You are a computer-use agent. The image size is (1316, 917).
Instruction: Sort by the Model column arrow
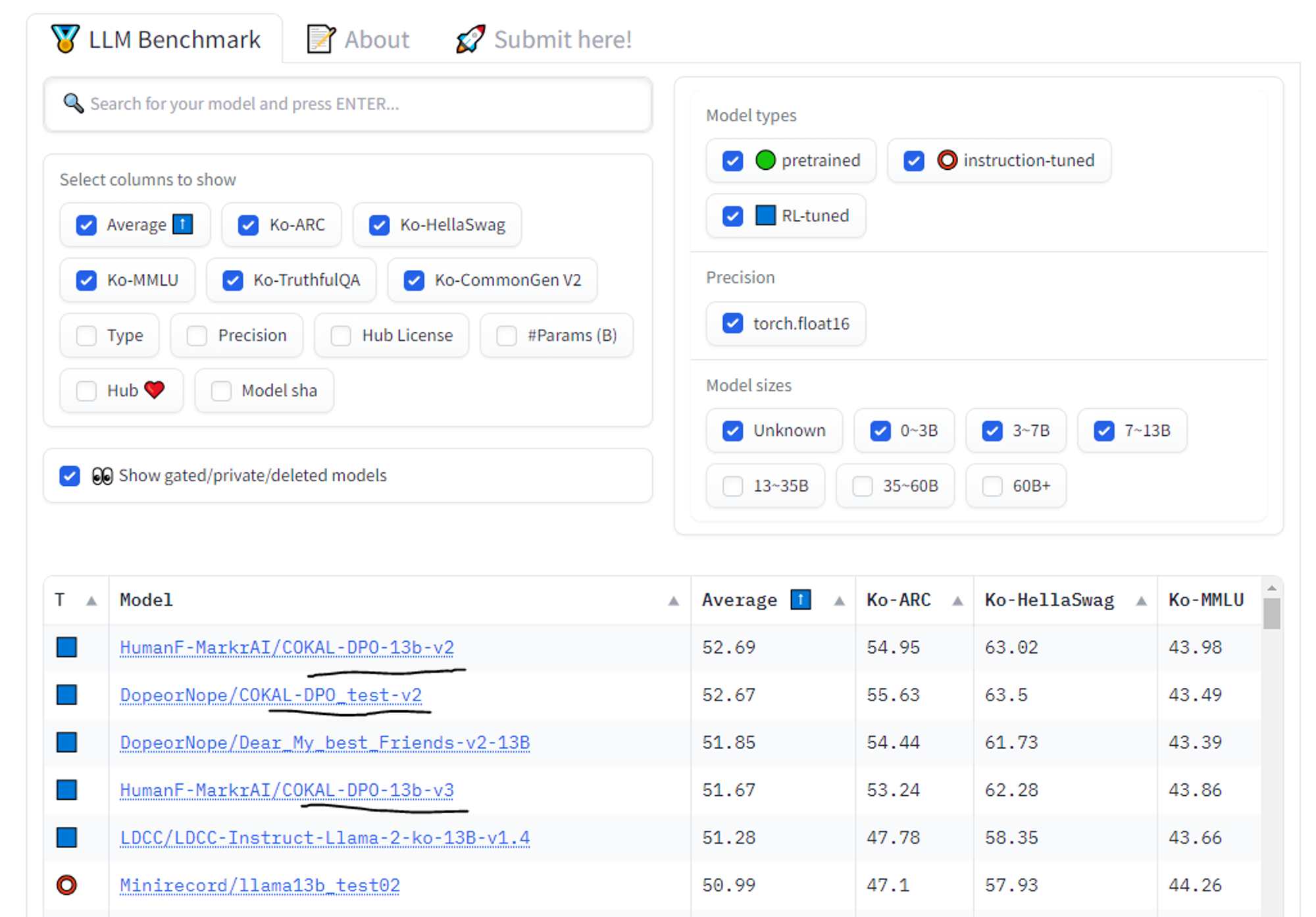pos(673,600)
